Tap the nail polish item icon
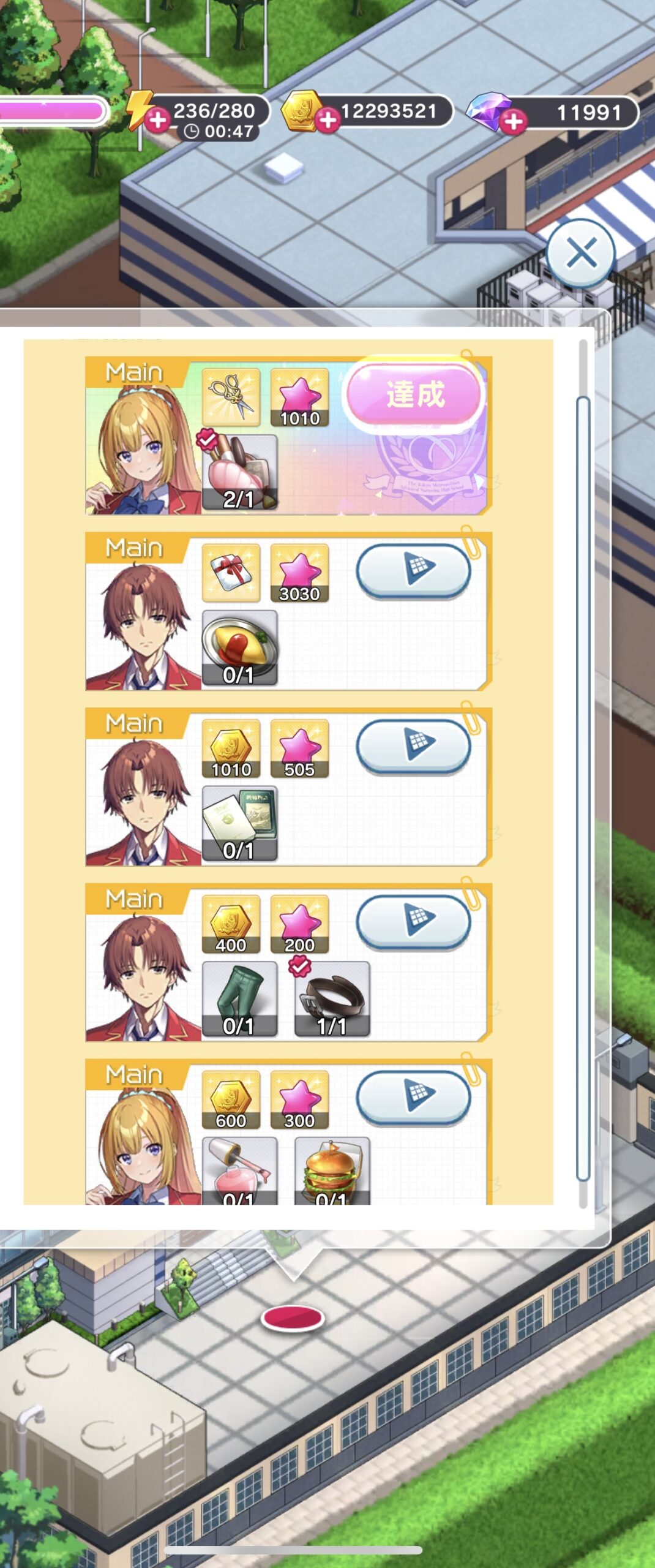The width and height of the screenshot is (655, 1568). click(239, 1170)
